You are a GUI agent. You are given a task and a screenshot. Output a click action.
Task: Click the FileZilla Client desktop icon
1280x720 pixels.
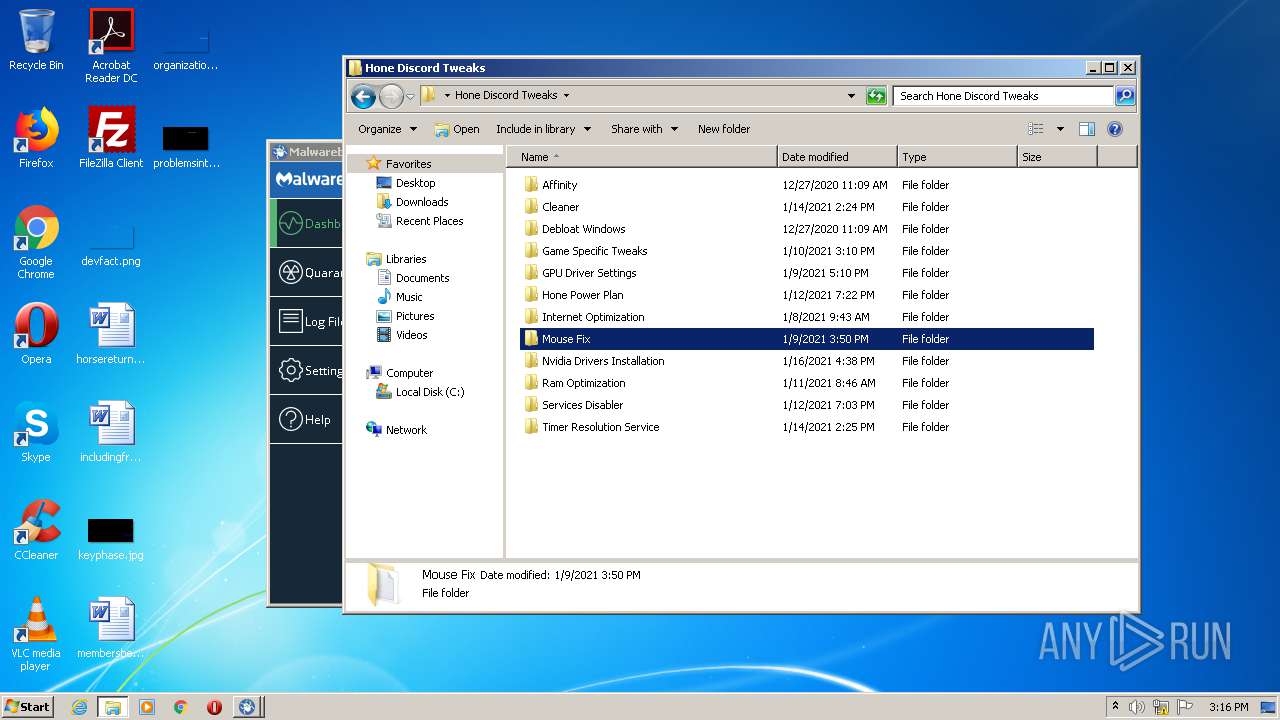click(111, 138)
